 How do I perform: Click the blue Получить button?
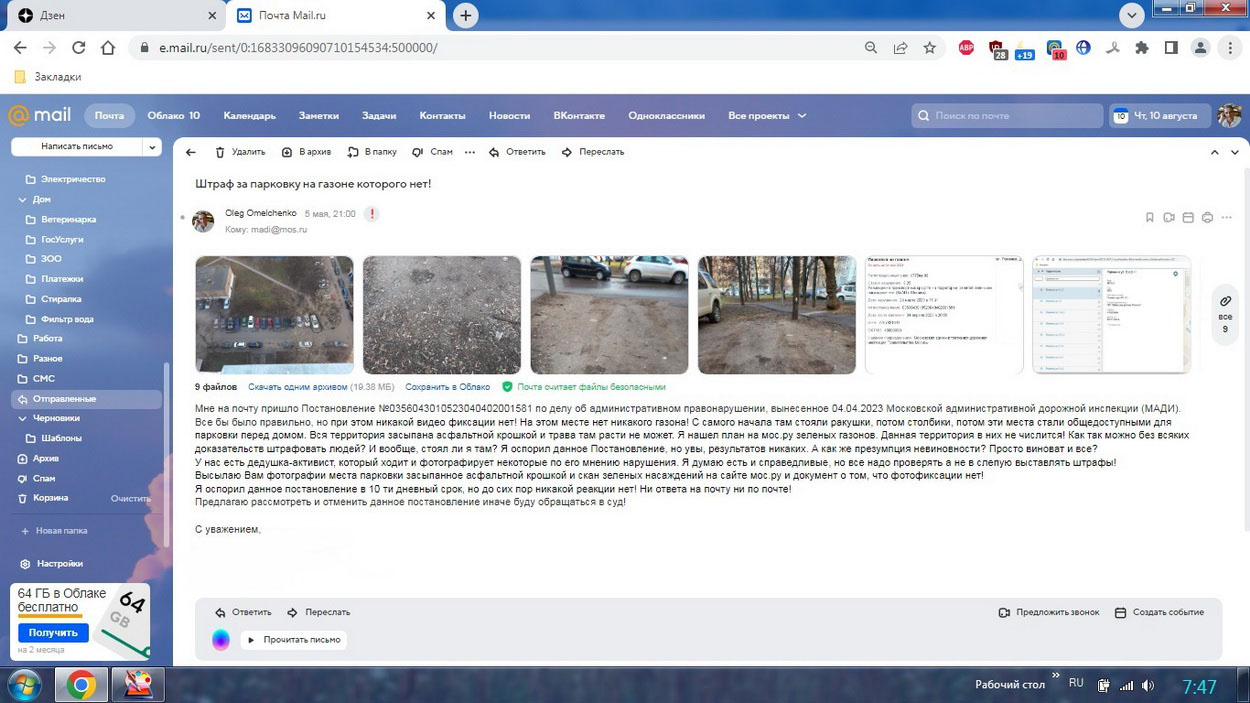53,633
